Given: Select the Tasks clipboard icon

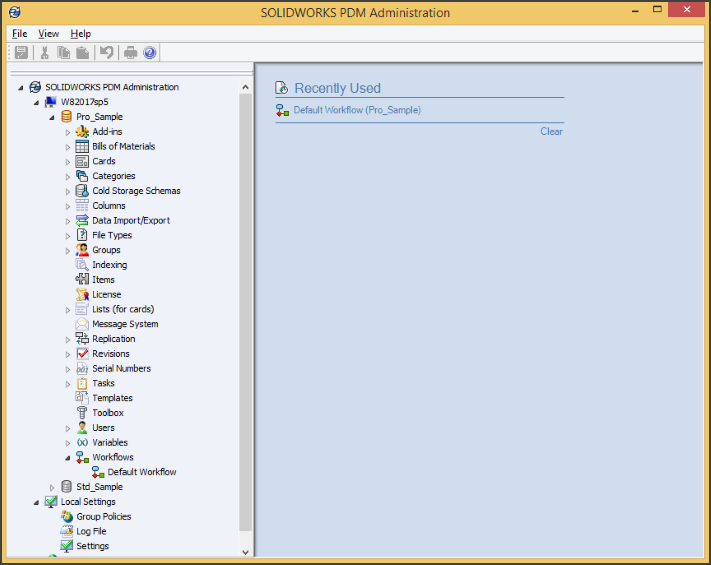Looking at the screenshot, I should point(82,384).
